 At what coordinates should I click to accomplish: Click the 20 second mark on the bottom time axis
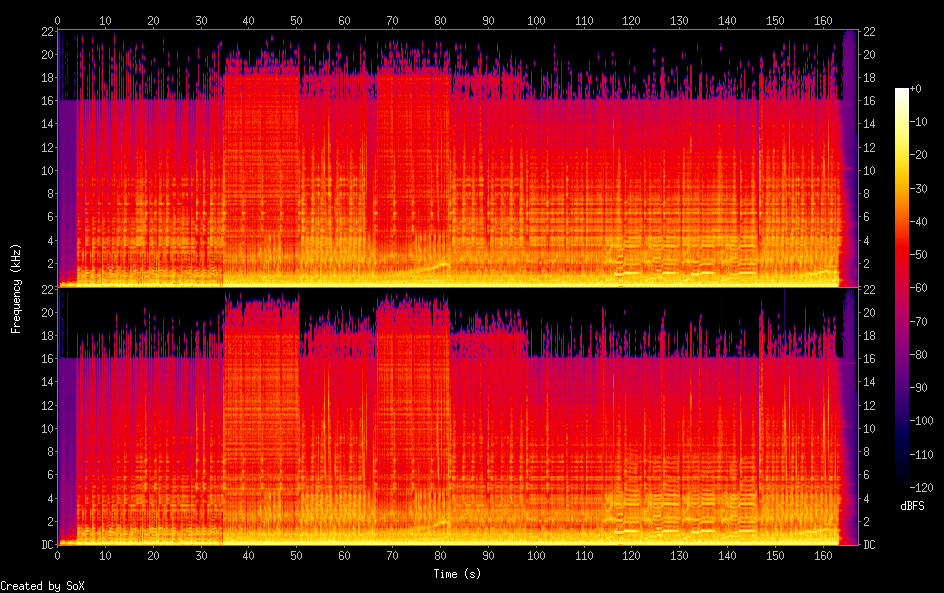(x=153, y=555)
